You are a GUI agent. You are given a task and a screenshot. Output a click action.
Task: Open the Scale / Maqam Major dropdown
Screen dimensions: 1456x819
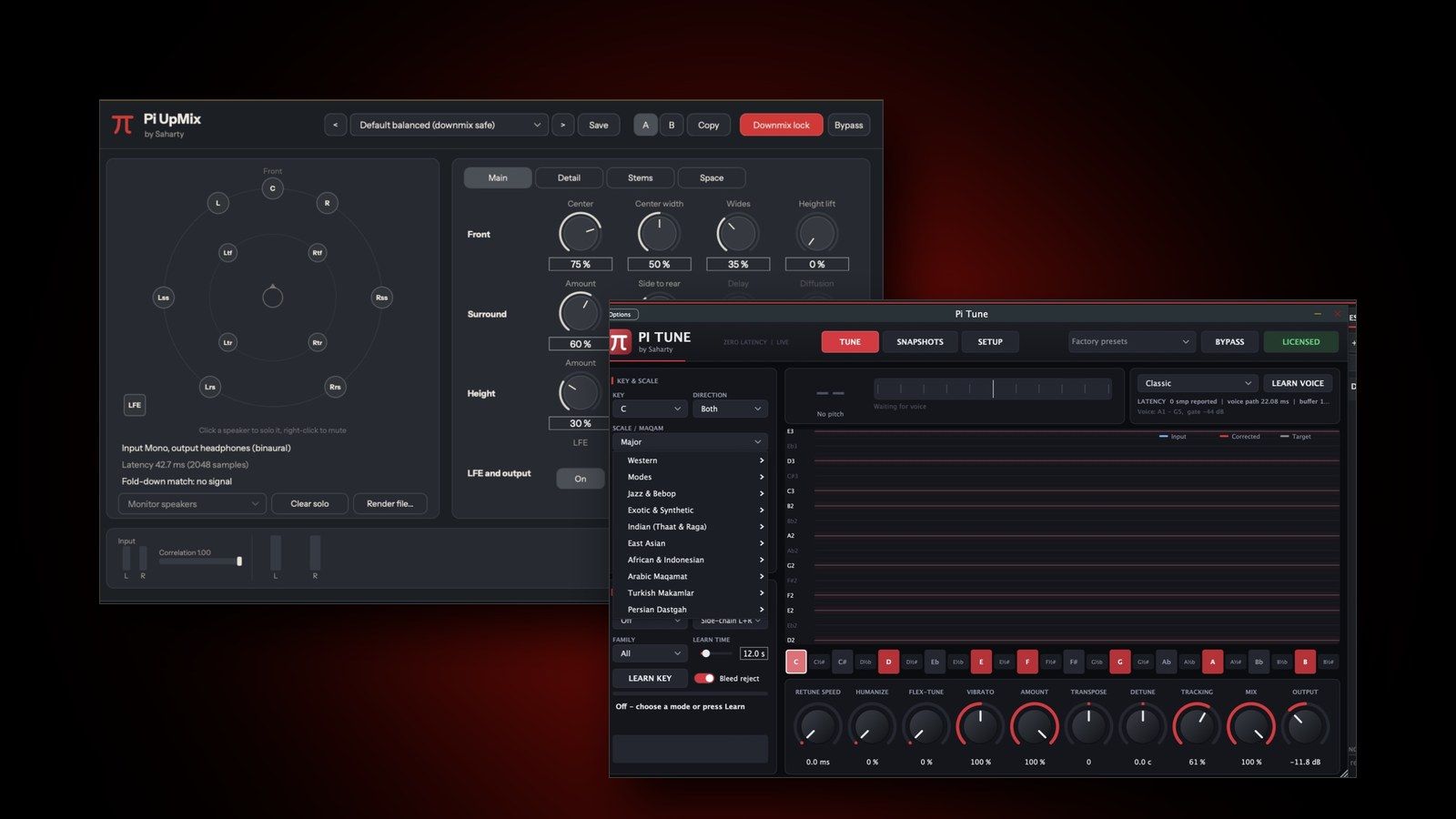point(690,441)
